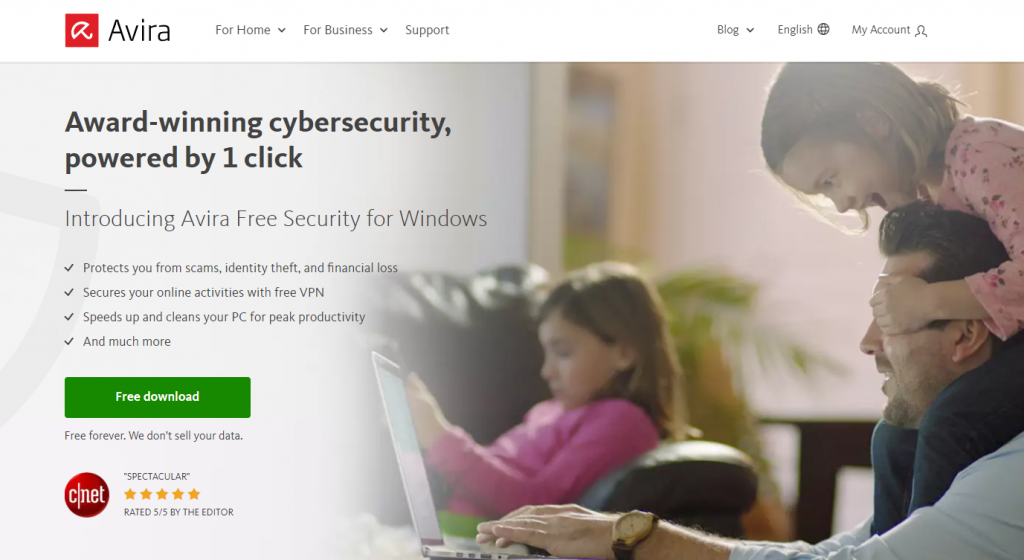Click checkmark beside free VPN line
This screenshot has width=1024, height=560.
pyautogui.click(x=69, y=292)
